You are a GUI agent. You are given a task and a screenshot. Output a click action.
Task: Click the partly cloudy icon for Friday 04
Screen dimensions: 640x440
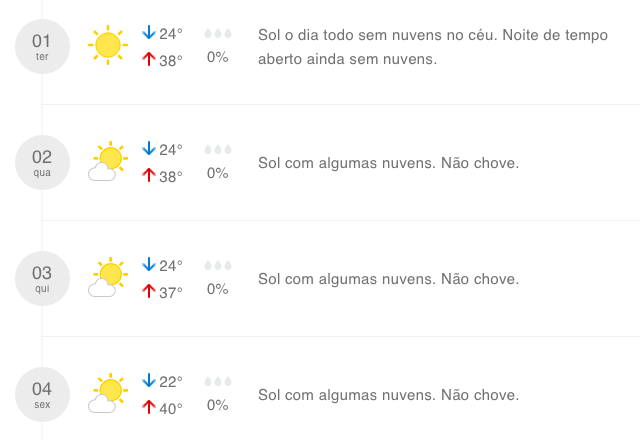pyautogui.click(x=108, y=393)
